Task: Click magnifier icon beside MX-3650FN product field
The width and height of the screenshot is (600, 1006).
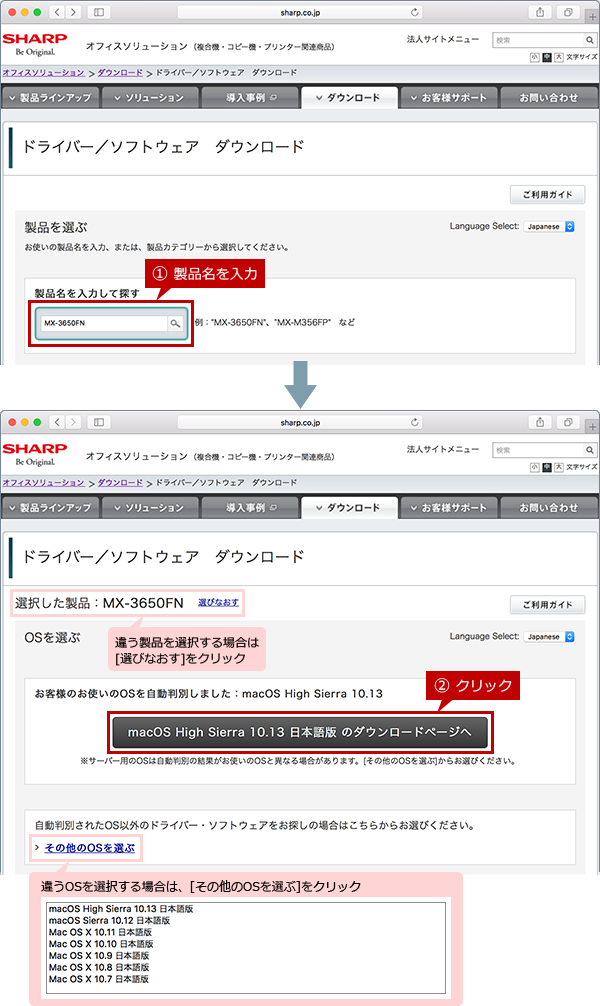Action: coord(175,323)
